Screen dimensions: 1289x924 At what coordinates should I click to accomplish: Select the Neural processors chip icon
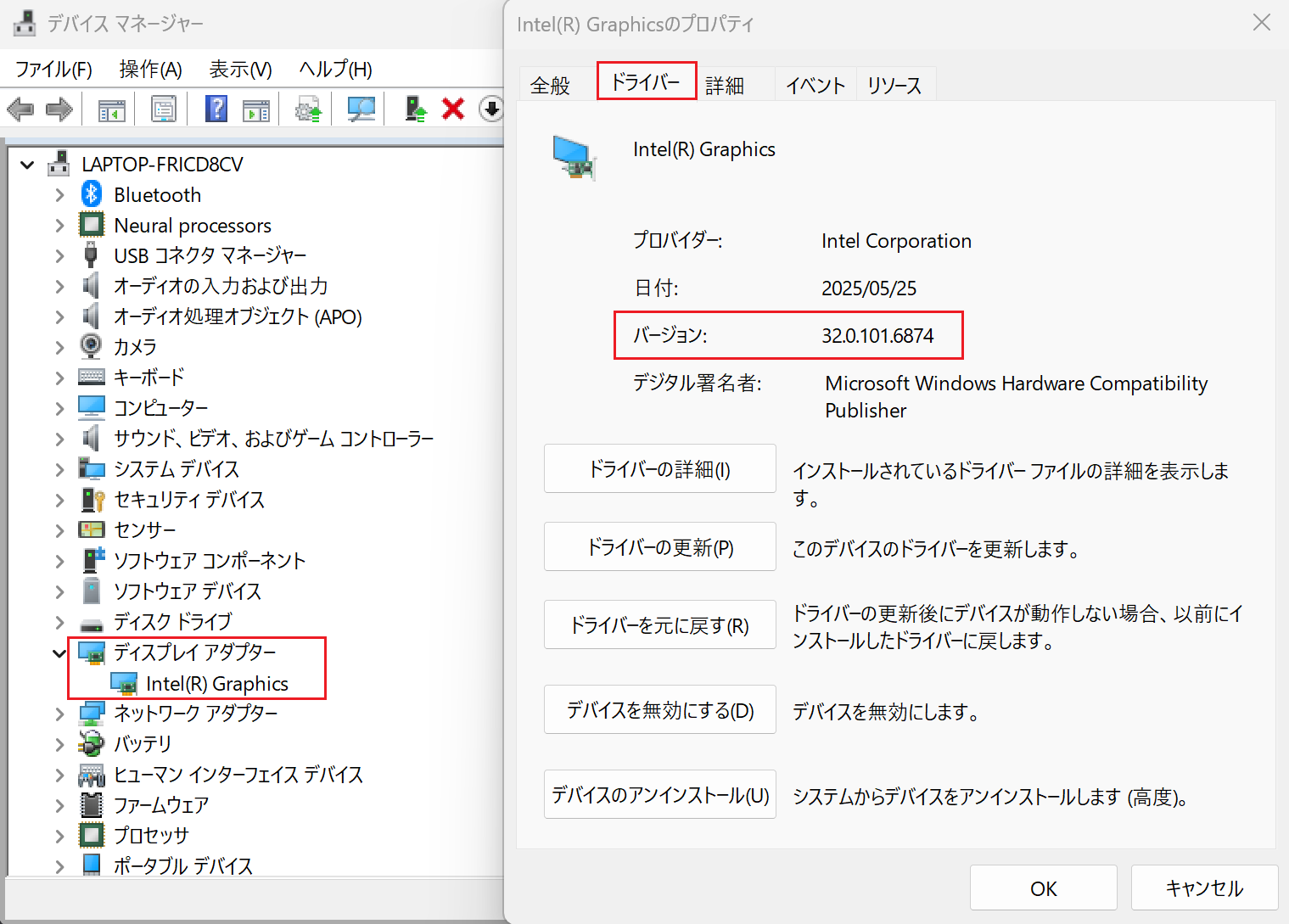click(x=92, y=225)
